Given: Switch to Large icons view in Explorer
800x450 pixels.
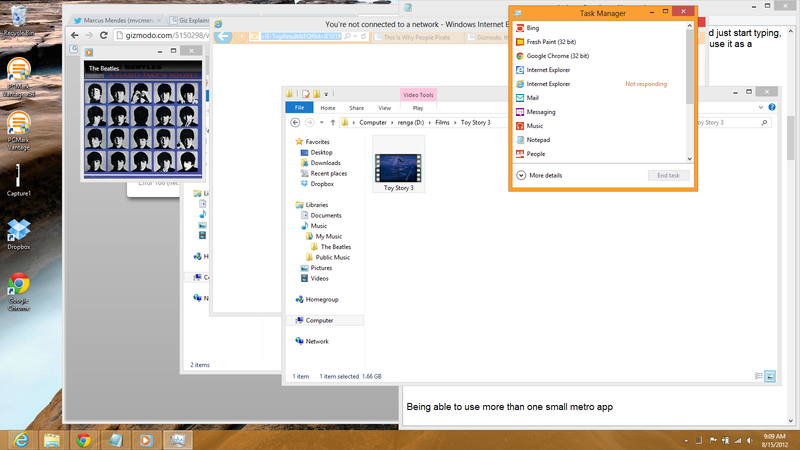Looking at the screenshot, I should (770, 377).
